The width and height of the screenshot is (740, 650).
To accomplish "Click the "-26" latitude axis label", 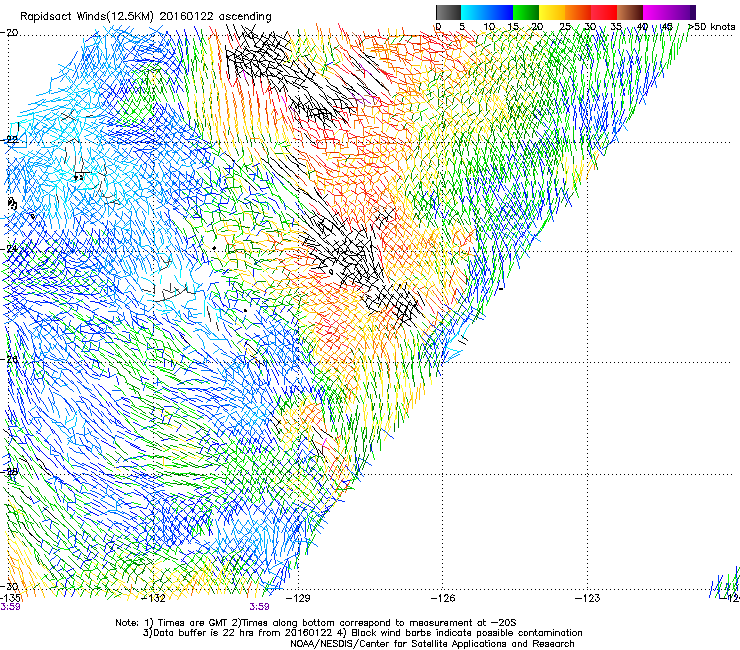I will (11, 359).
